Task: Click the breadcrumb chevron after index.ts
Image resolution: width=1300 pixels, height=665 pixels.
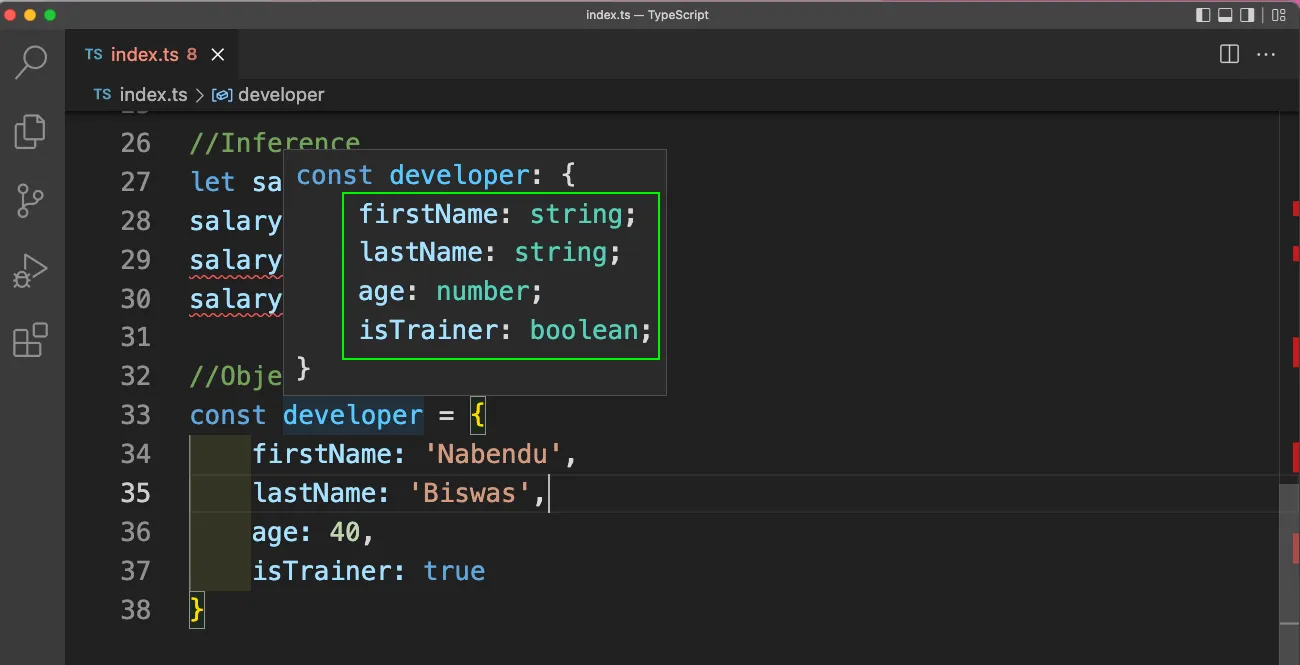Action: [200, 95]
